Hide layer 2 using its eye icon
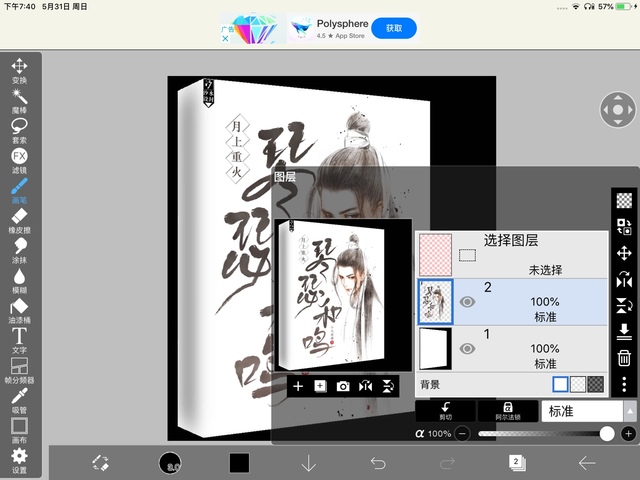640x480 pixels. [x=466, y=302]
